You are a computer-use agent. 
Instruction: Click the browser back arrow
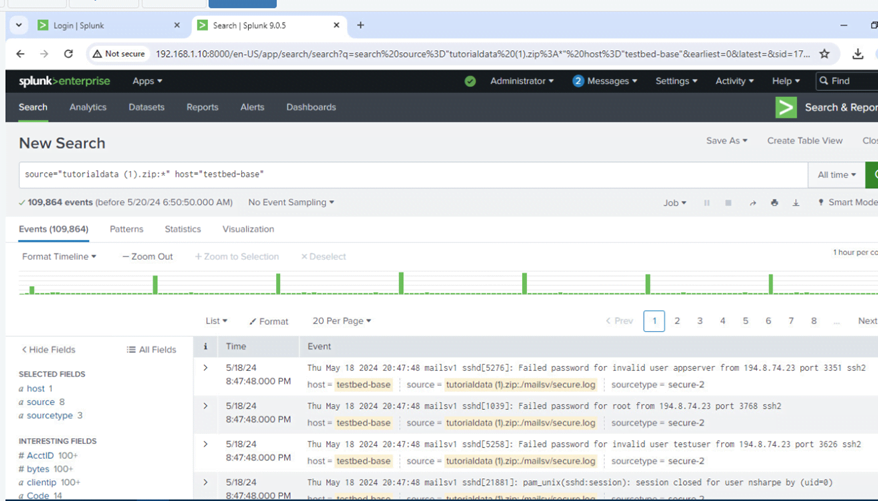coord(20,54)
